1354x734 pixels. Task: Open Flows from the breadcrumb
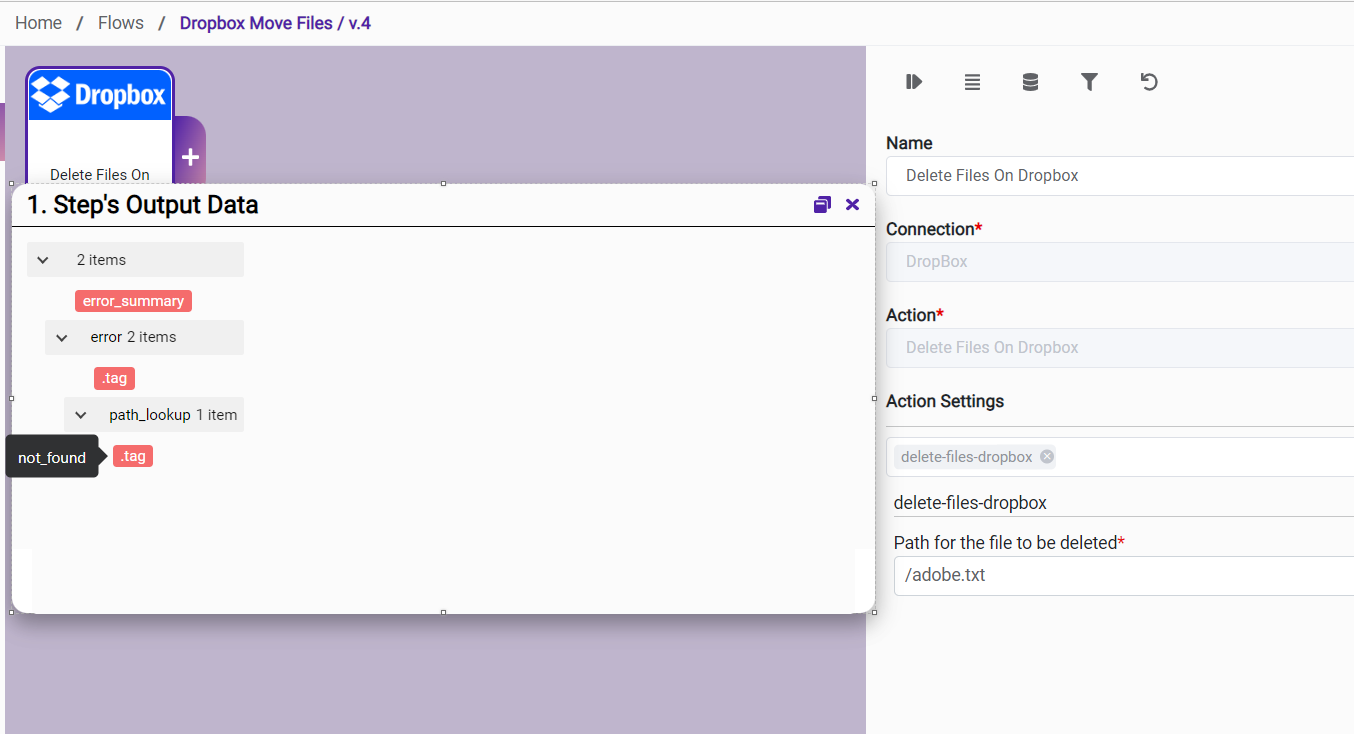(121, 23)
